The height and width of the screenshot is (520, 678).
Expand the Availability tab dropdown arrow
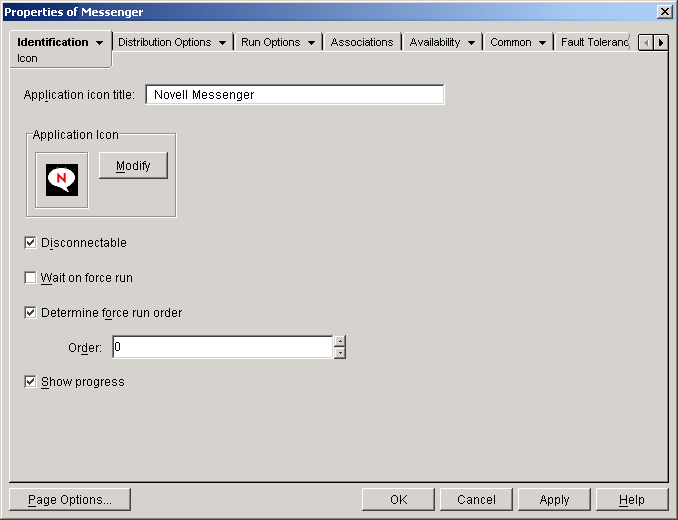pos(471,43)
